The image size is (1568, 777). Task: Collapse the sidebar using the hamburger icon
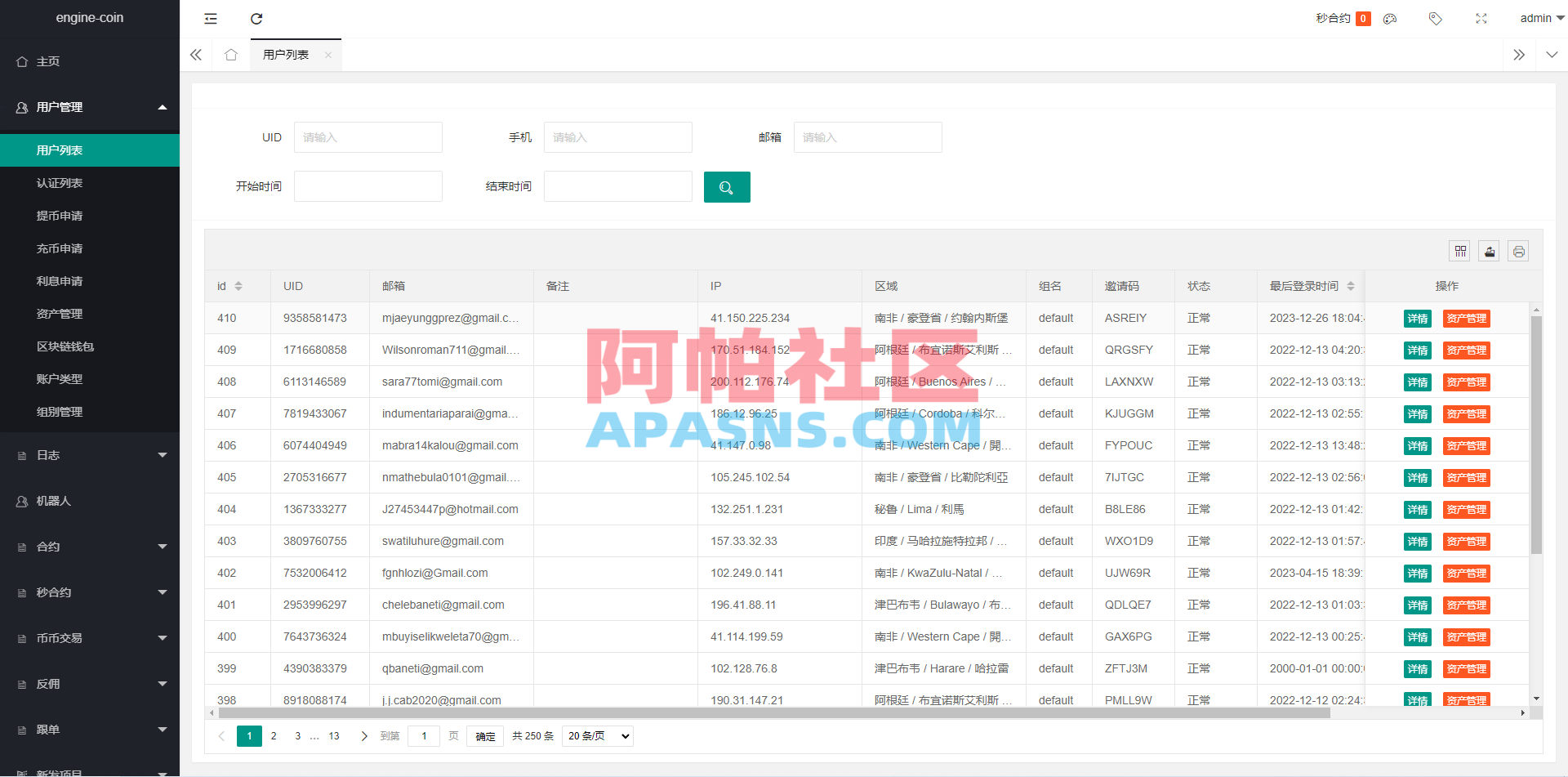pyautogui.click(x=211, y=18)
